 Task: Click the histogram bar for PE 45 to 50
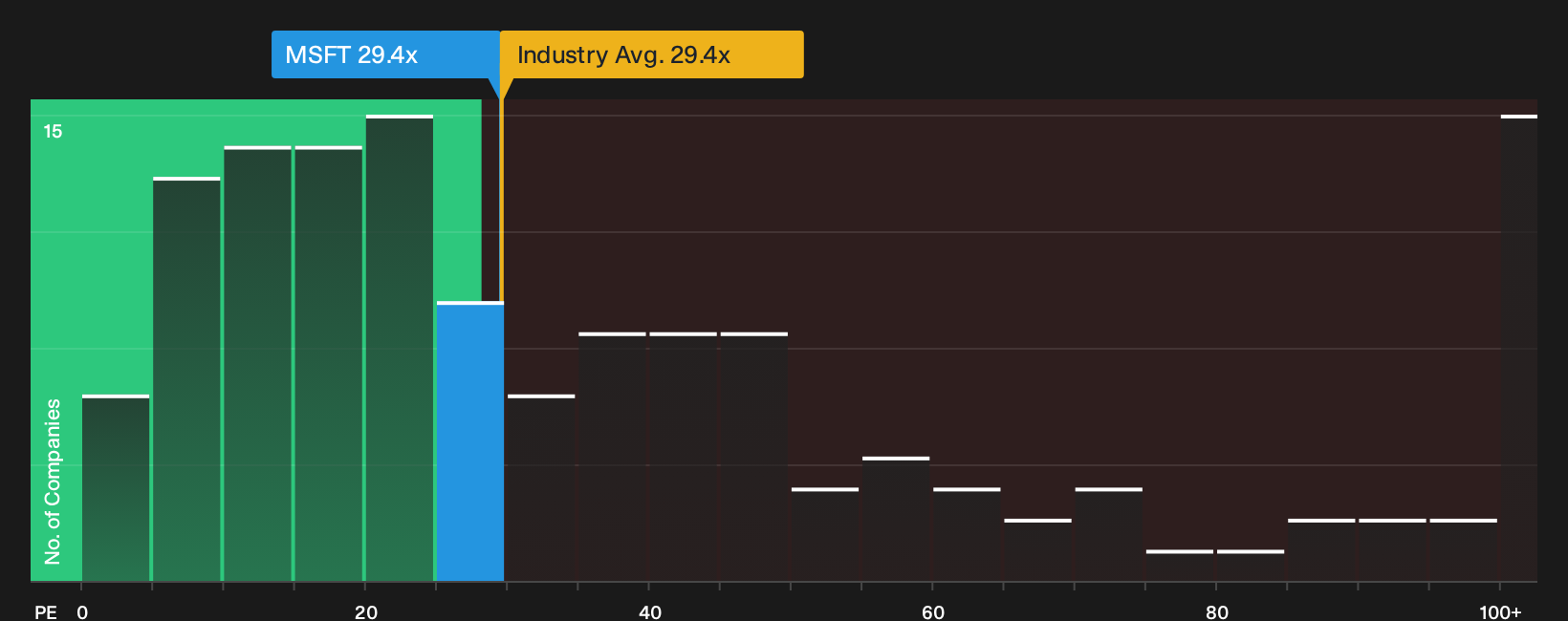click(x=753, y=457)
